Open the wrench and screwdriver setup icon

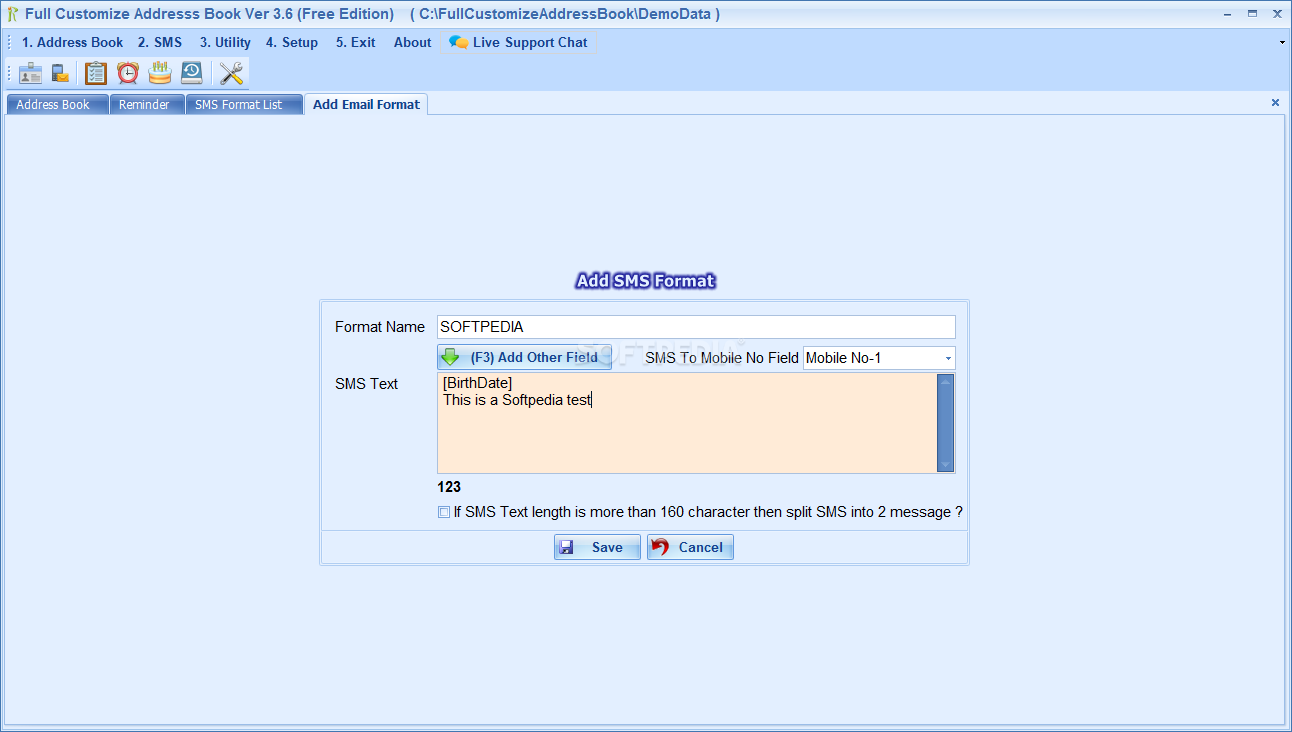232,73
